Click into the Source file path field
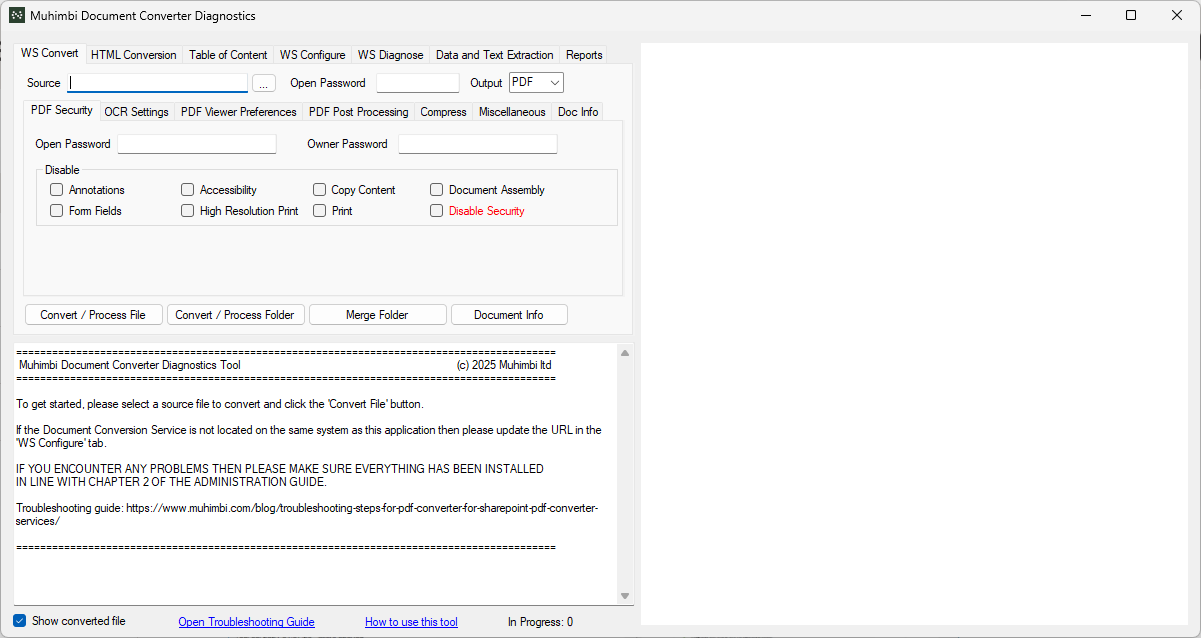The height and width of the screenshot is (638, 1201). pyautogui.click(x=158, y=83)
